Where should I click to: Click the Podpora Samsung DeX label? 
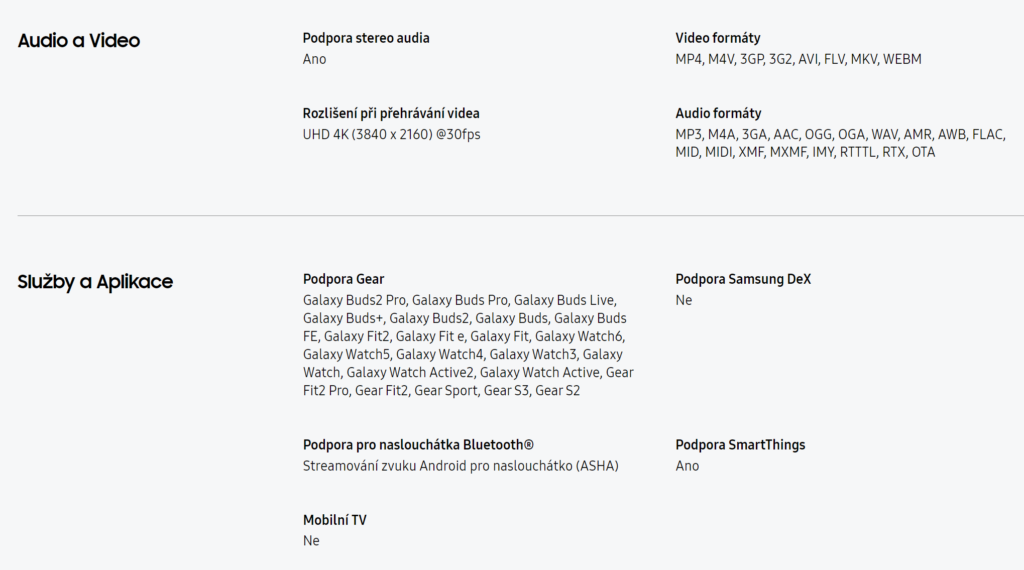coord(743,279)
